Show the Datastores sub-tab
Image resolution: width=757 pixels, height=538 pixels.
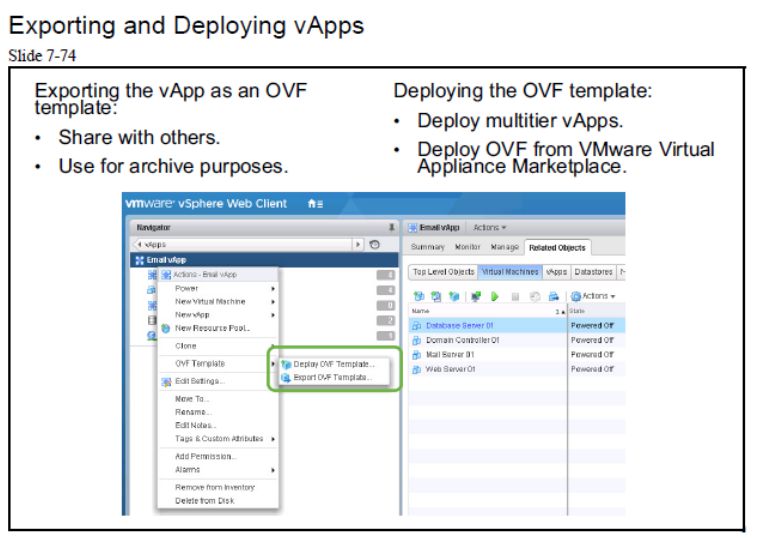tap(593, 272)
